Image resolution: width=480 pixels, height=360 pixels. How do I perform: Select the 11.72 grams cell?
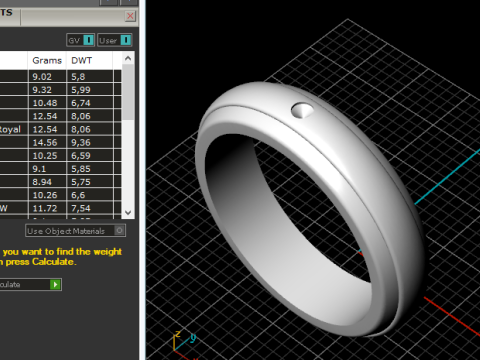(x=47, y=208)
